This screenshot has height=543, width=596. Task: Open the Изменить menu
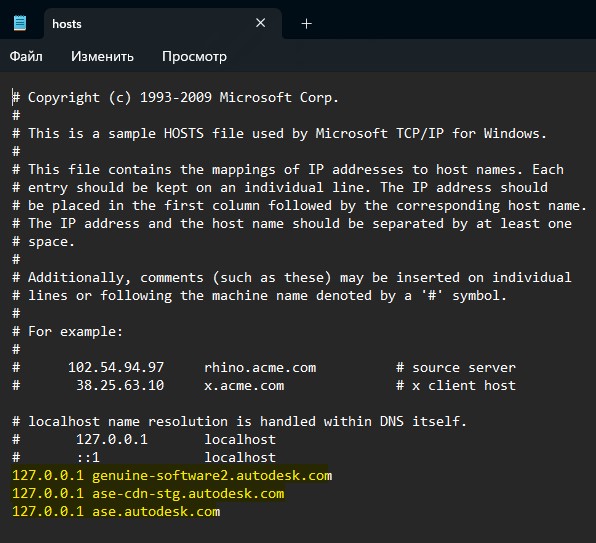pyautogui.click(x=102, y=56)
